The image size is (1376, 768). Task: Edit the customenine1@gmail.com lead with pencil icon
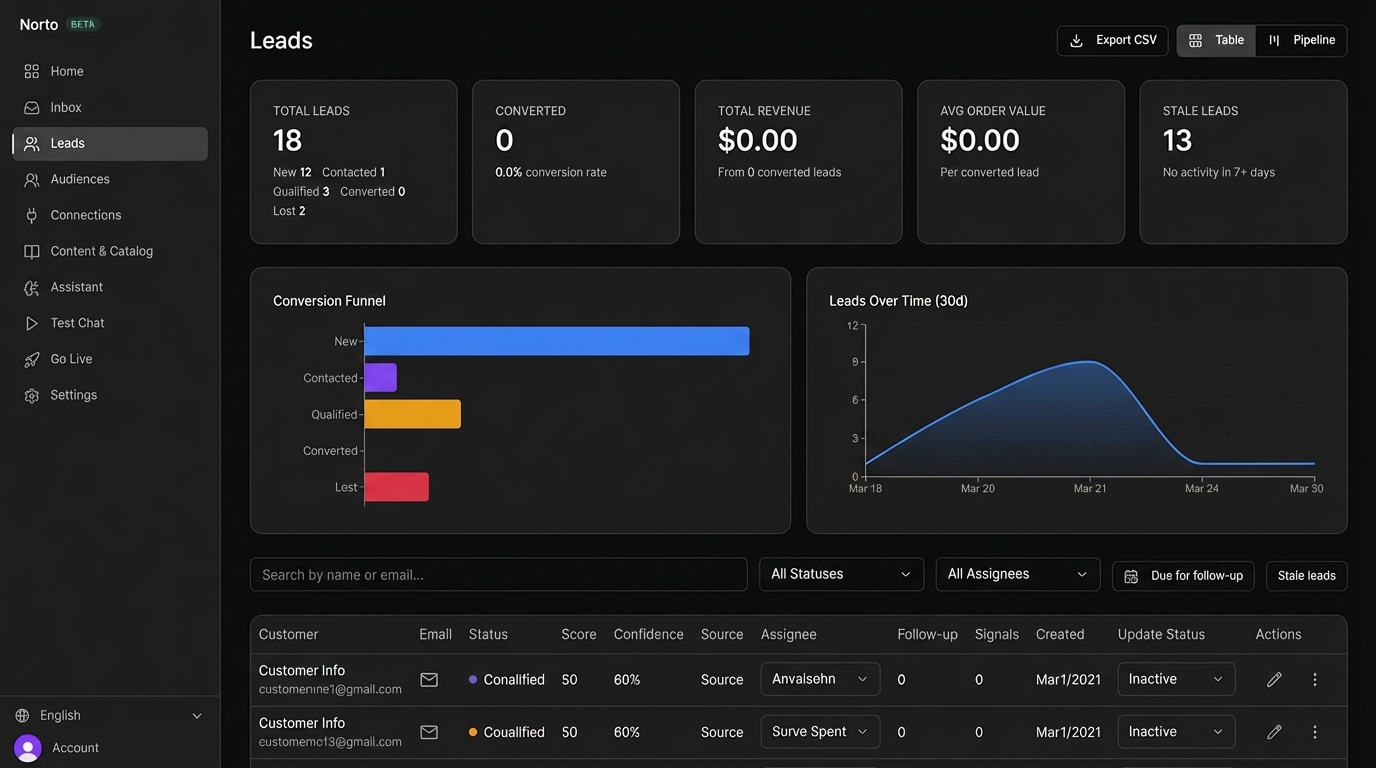[x=1274, y=680]
